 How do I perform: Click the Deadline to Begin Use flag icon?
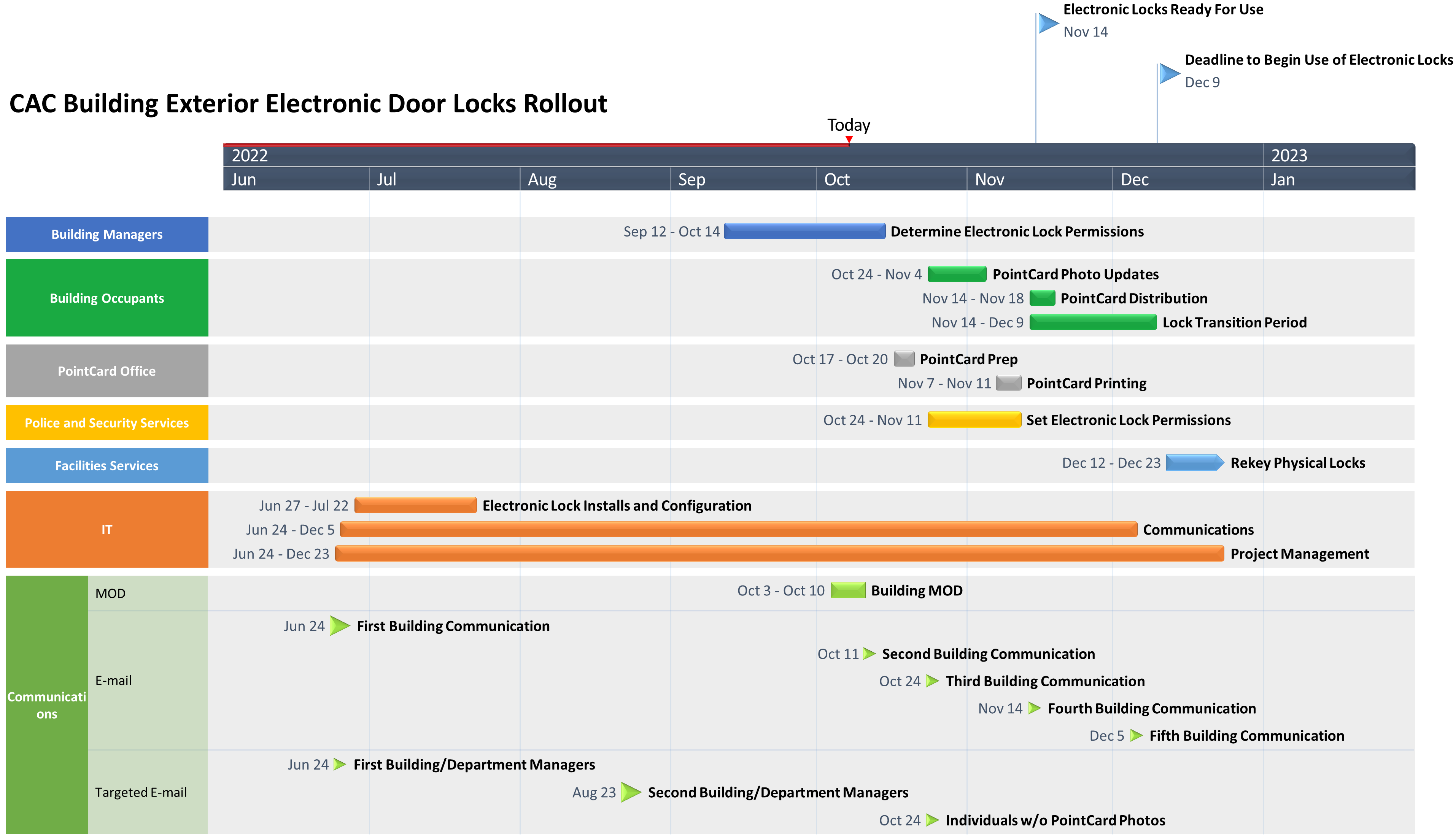click(1169, 74)
